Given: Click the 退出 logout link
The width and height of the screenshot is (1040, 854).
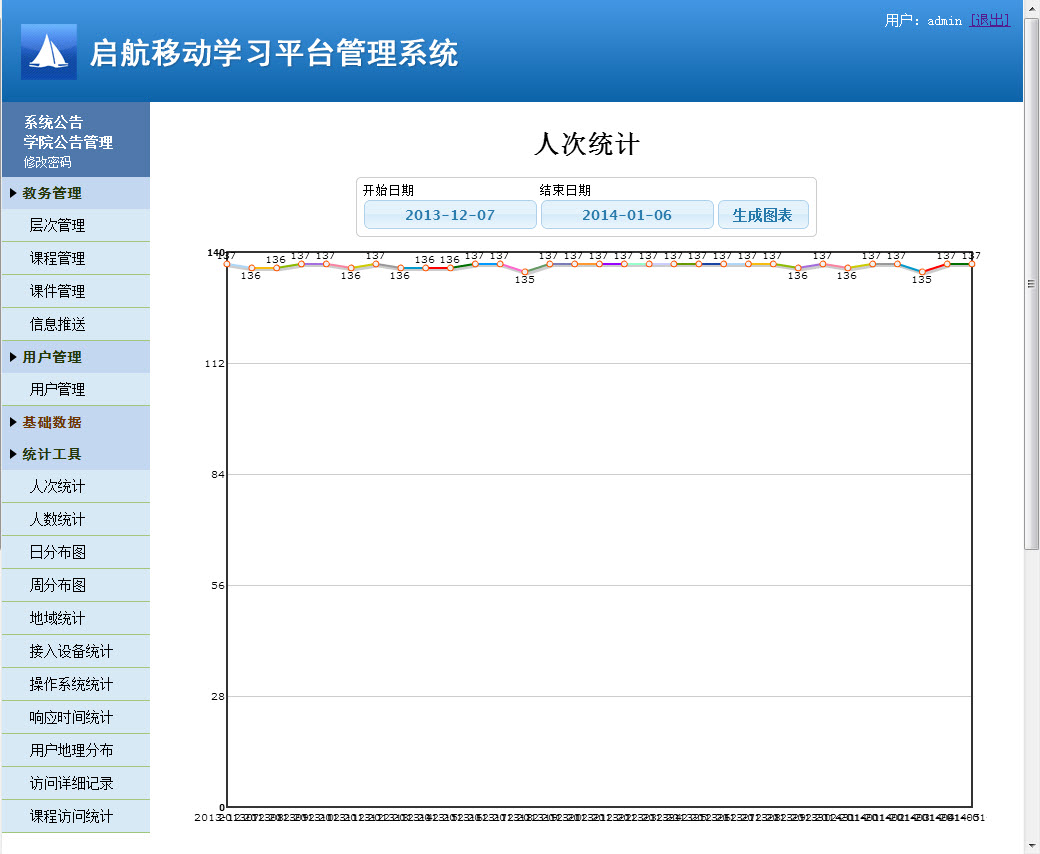Looking at the screenshot, I should click(x=989, y=20).
